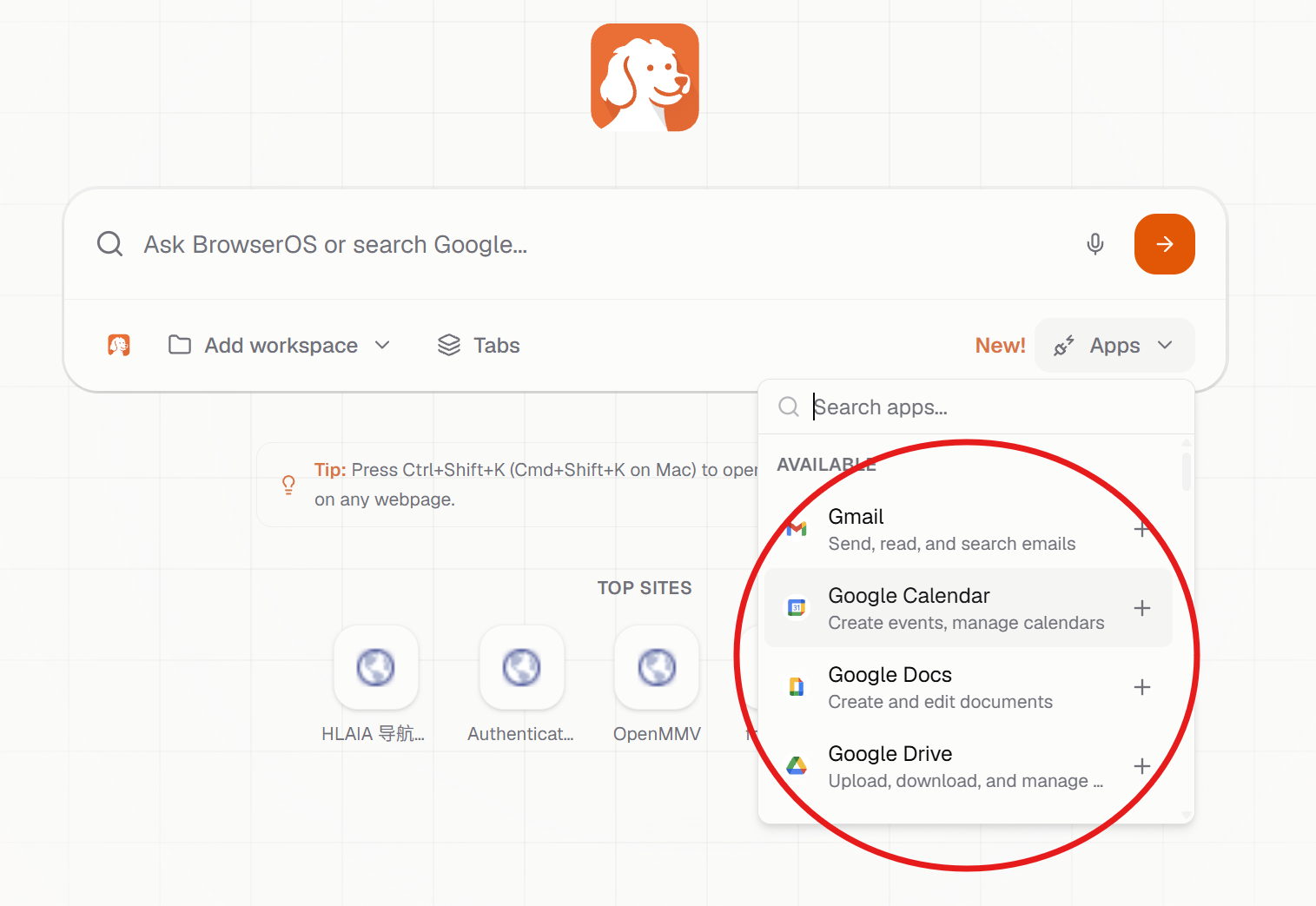Click the Google Docs icon
1316x906 pixels.
(797, 687)
